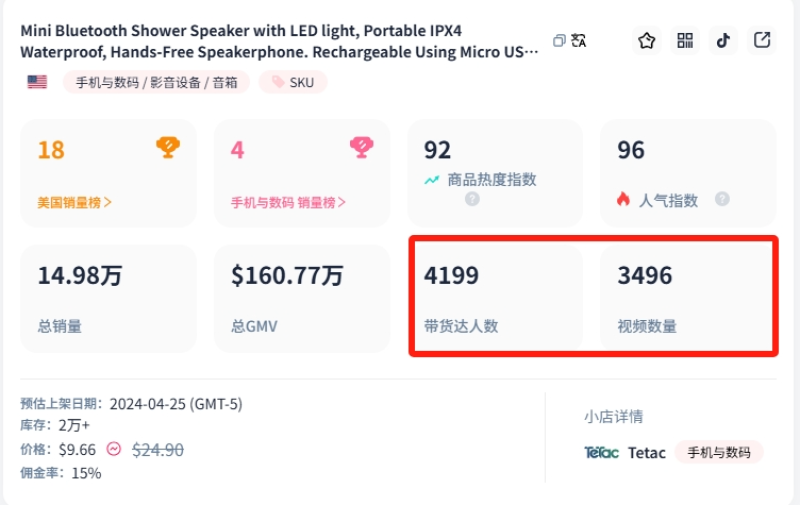Click the translate title icon
The width and height of the screenshot is (800, 505).
coord(578,41)
